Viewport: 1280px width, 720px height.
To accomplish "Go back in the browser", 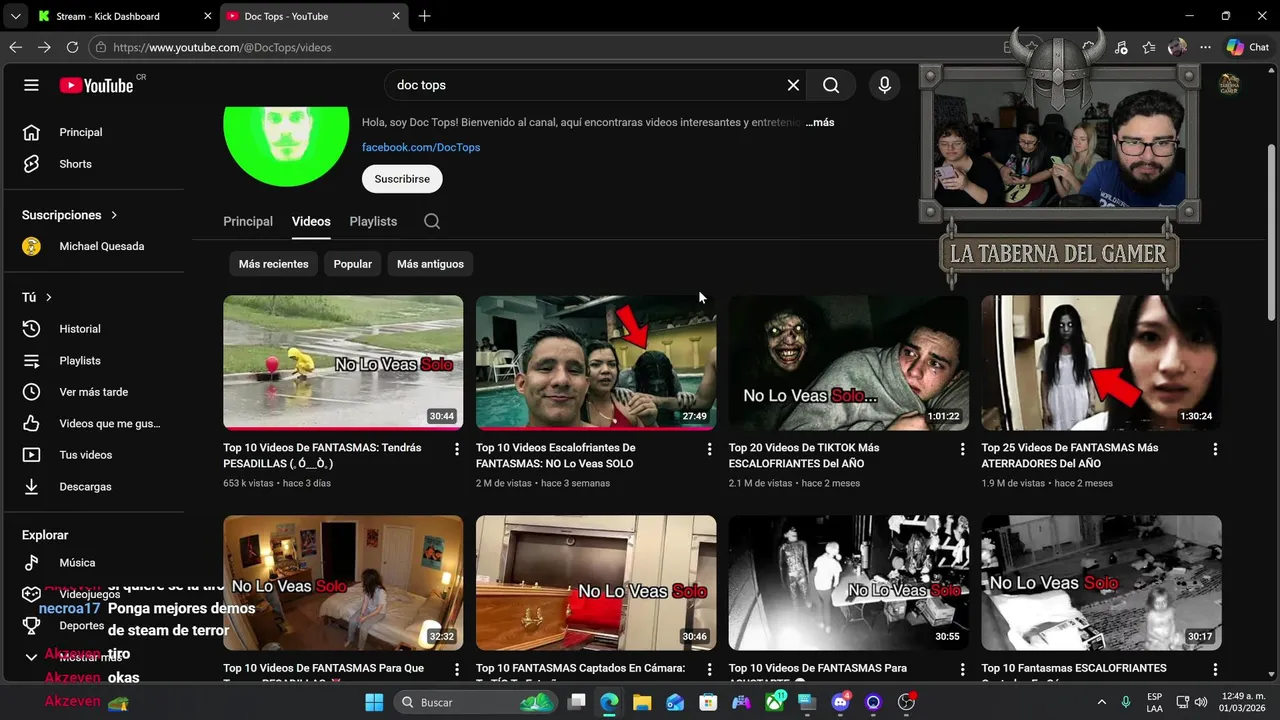I will click(x=15, y=47).
